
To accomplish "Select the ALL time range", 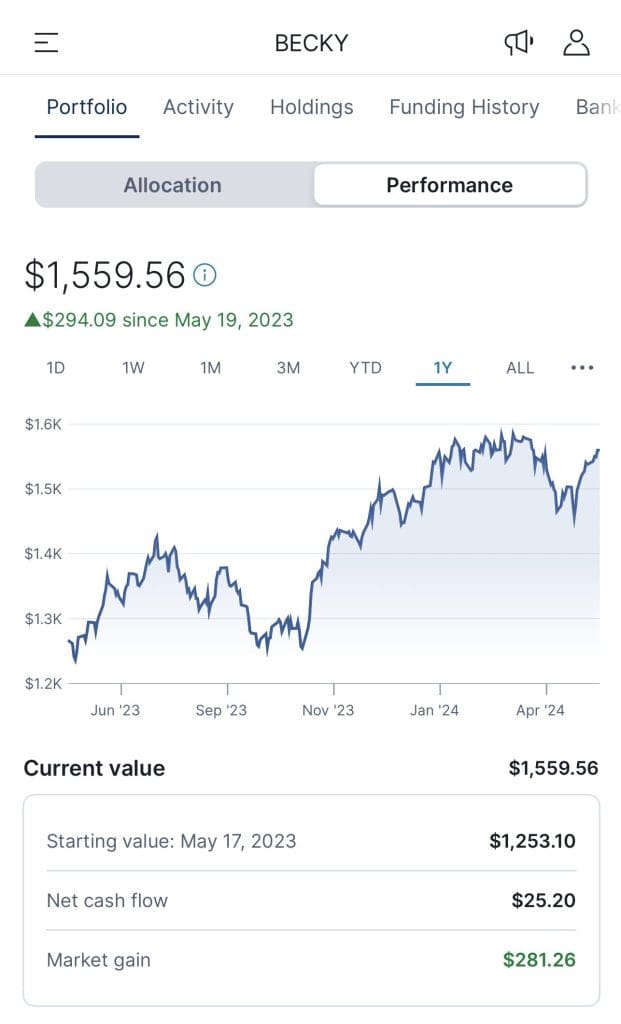I will pos(520,367).
